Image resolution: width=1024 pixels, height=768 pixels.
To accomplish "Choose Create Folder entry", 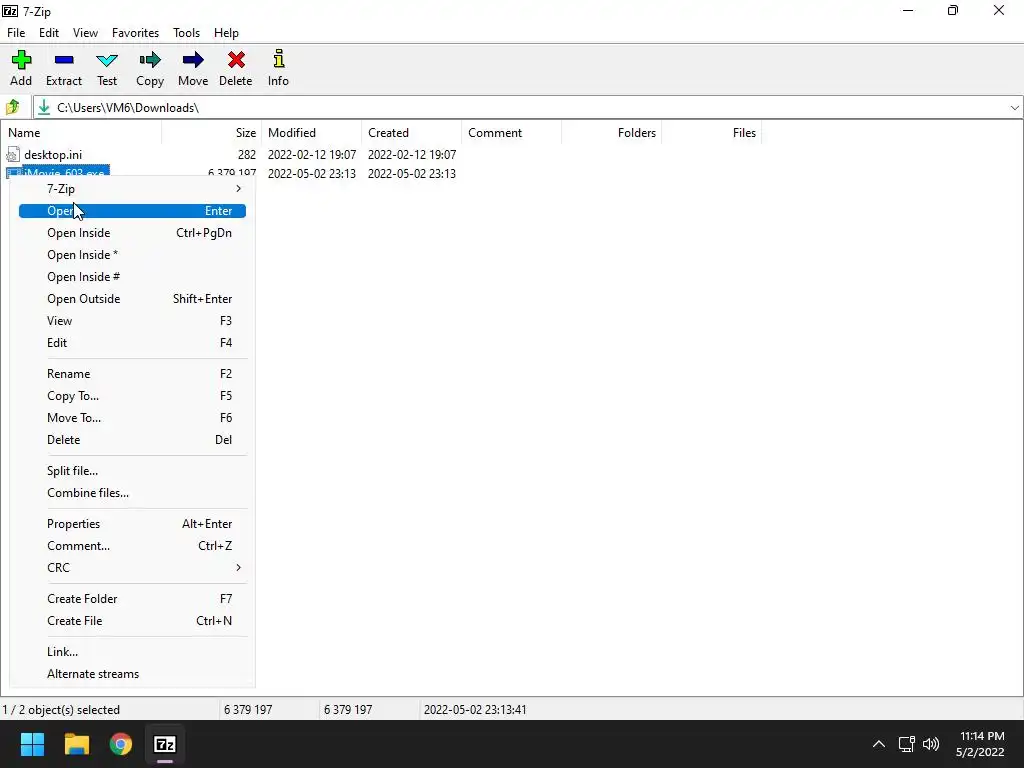I will click(133, 599).
